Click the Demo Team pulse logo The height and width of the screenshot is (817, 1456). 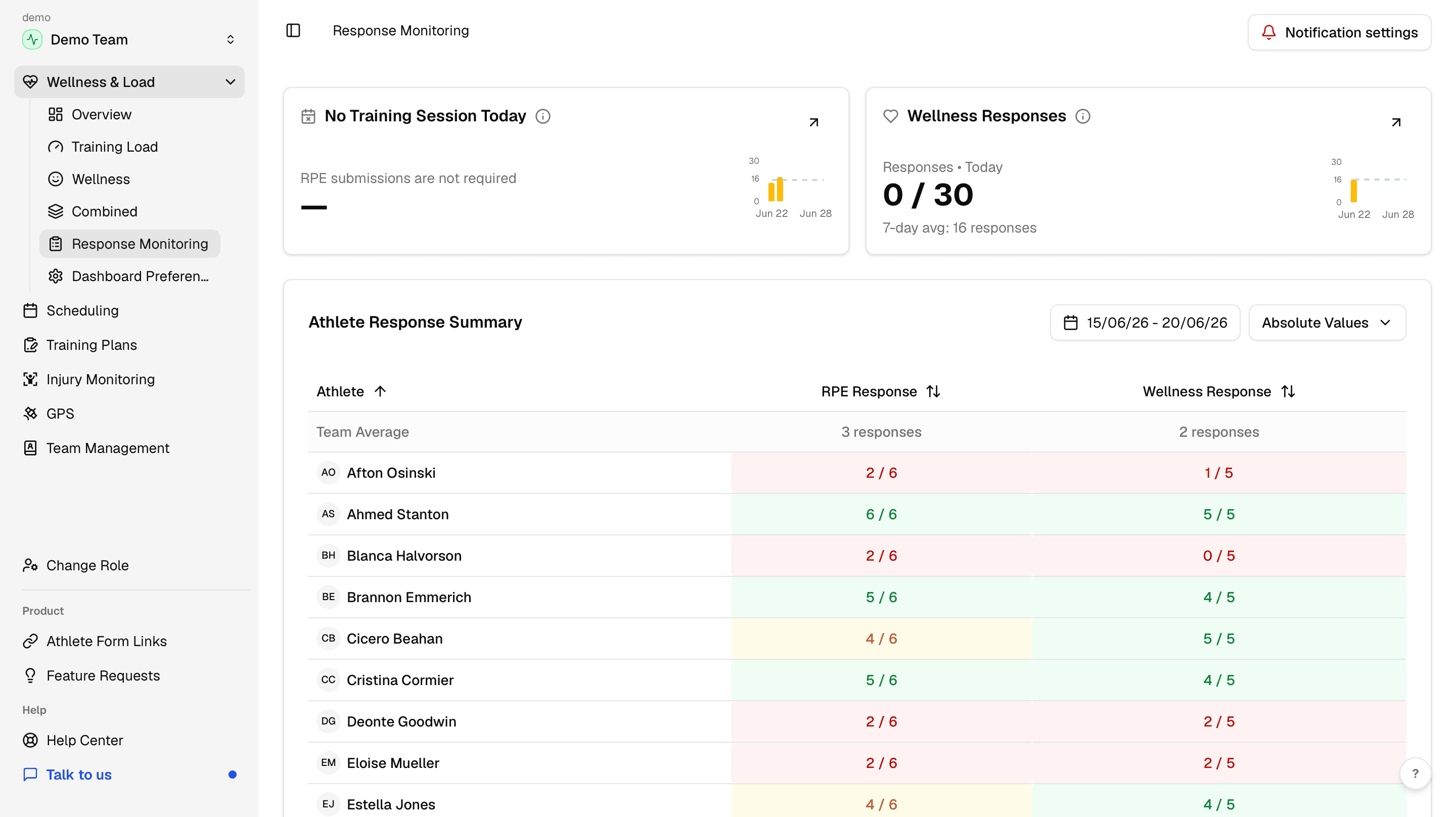(32, 39)
